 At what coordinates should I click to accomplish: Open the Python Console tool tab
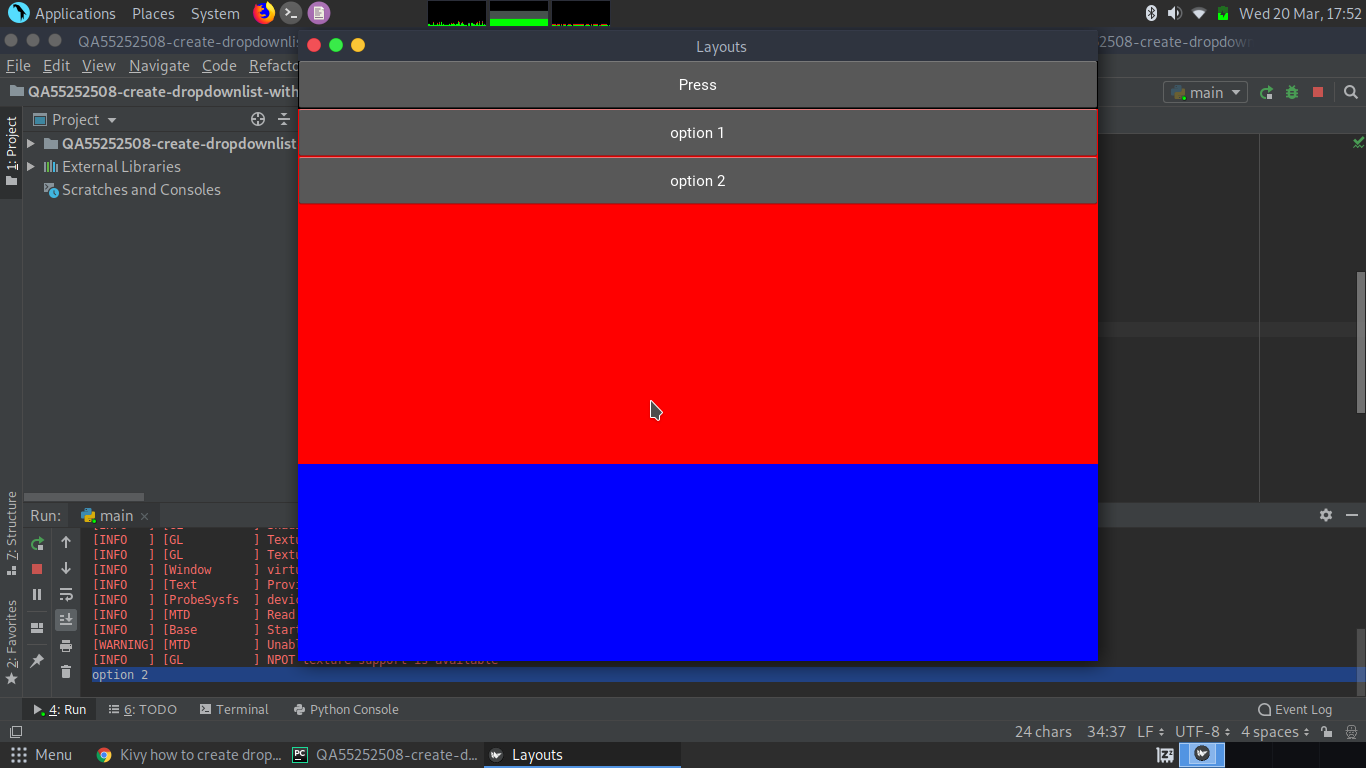[346, 709]
